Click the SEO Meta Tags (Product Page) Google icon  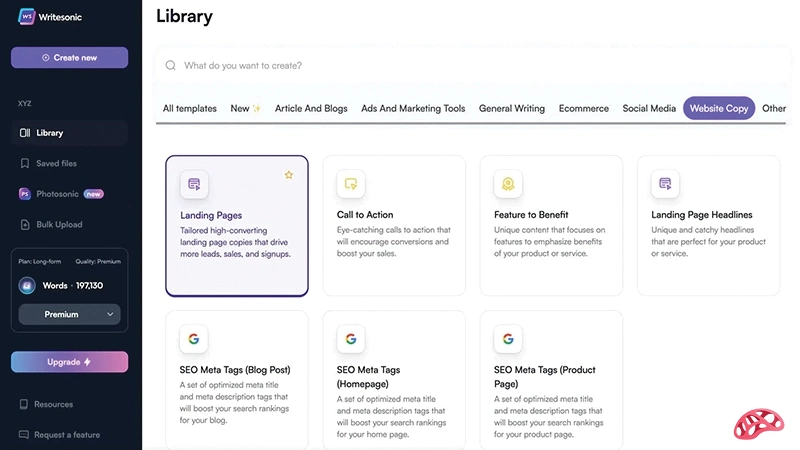pyautogui.click(x=508, y=339)
